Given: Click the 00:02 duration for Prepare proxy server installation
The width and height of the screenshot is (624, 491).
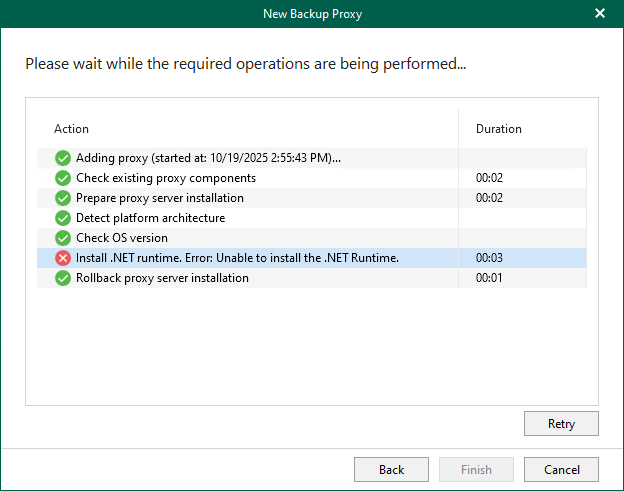Looking at the screenshot, I should point(489,198).
